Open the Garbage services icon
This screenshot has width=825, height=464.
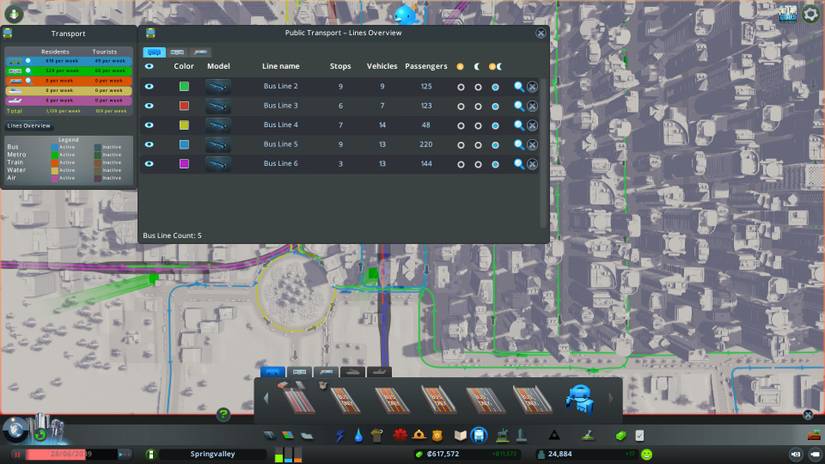coord(377,436)
